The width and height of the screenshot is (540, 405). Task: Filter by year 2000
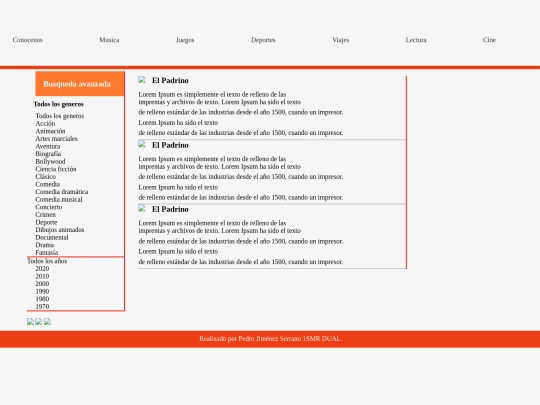tap(42, 284)
